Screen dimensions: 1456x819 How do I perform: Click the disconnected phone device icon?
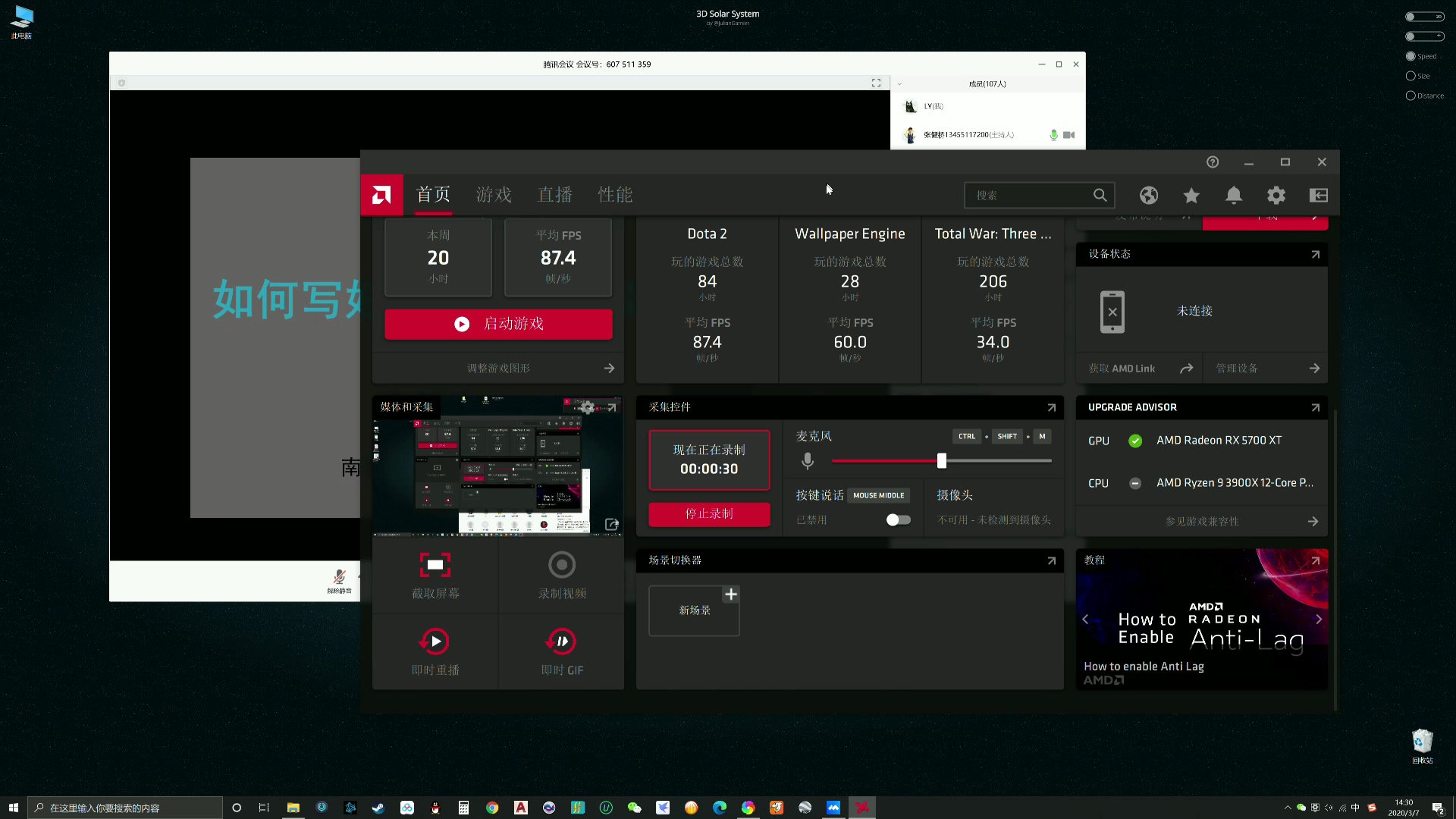click(x=1112, y=312)
